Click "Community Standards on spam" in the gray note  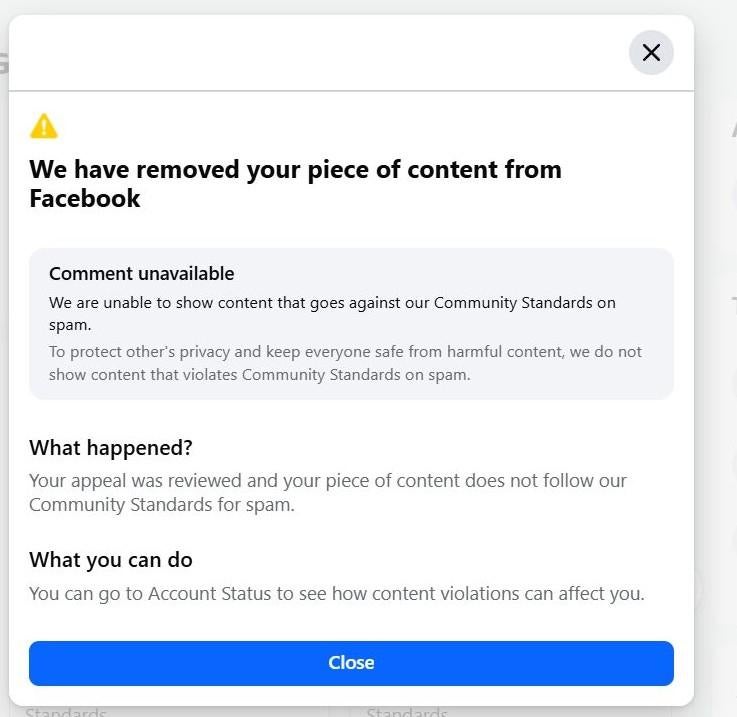click(355, 376)
